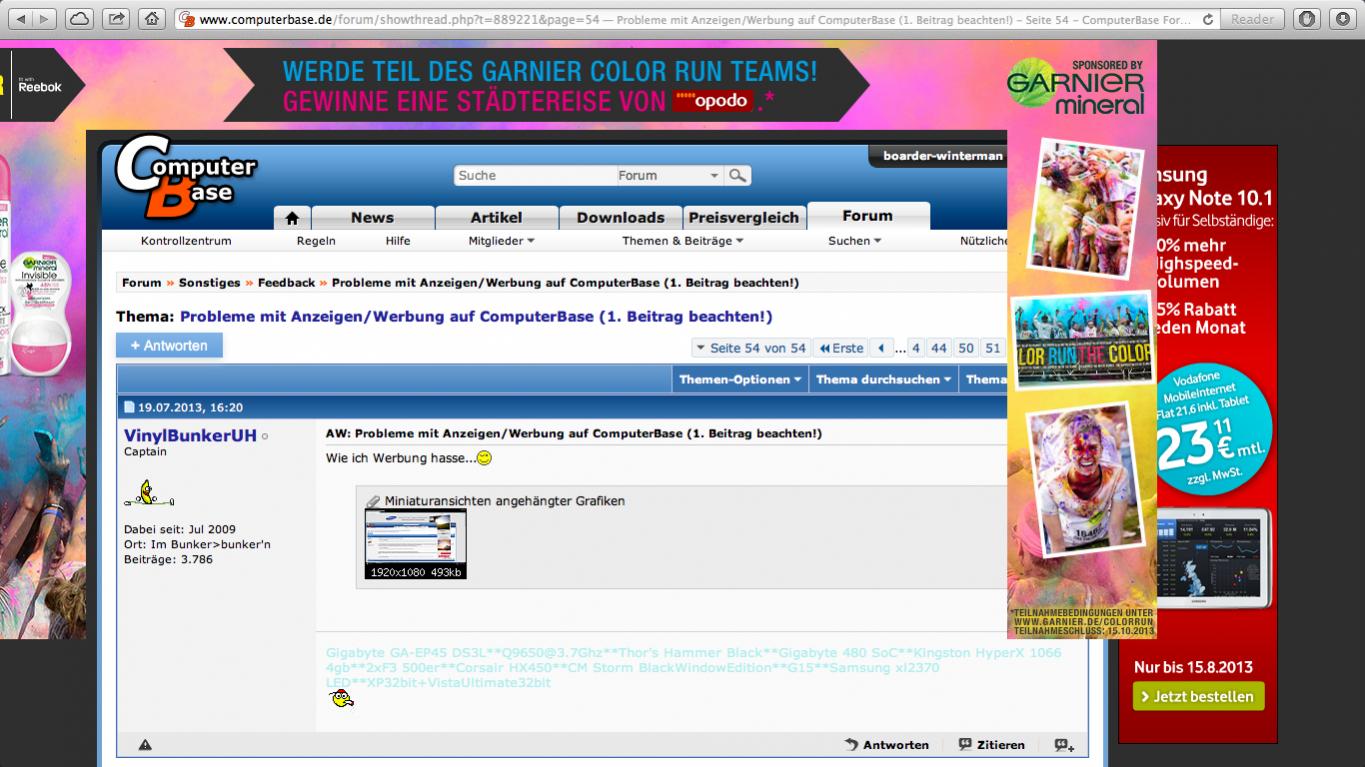This screenshot has height=767, width=1365.
Task: Switch to the Artikel tab
Action: [496, 217]
